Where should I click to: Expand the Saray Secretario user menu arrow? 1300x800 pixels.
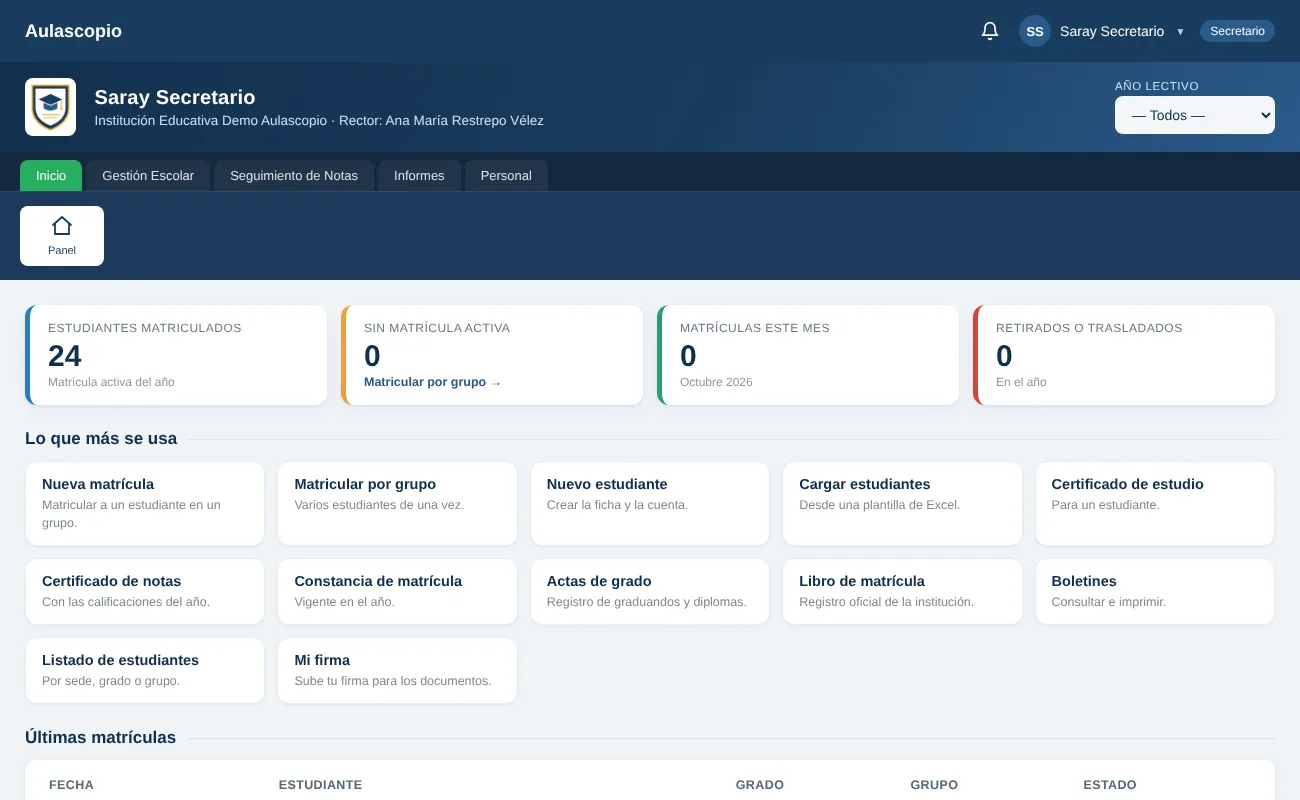pos(1180,32)
